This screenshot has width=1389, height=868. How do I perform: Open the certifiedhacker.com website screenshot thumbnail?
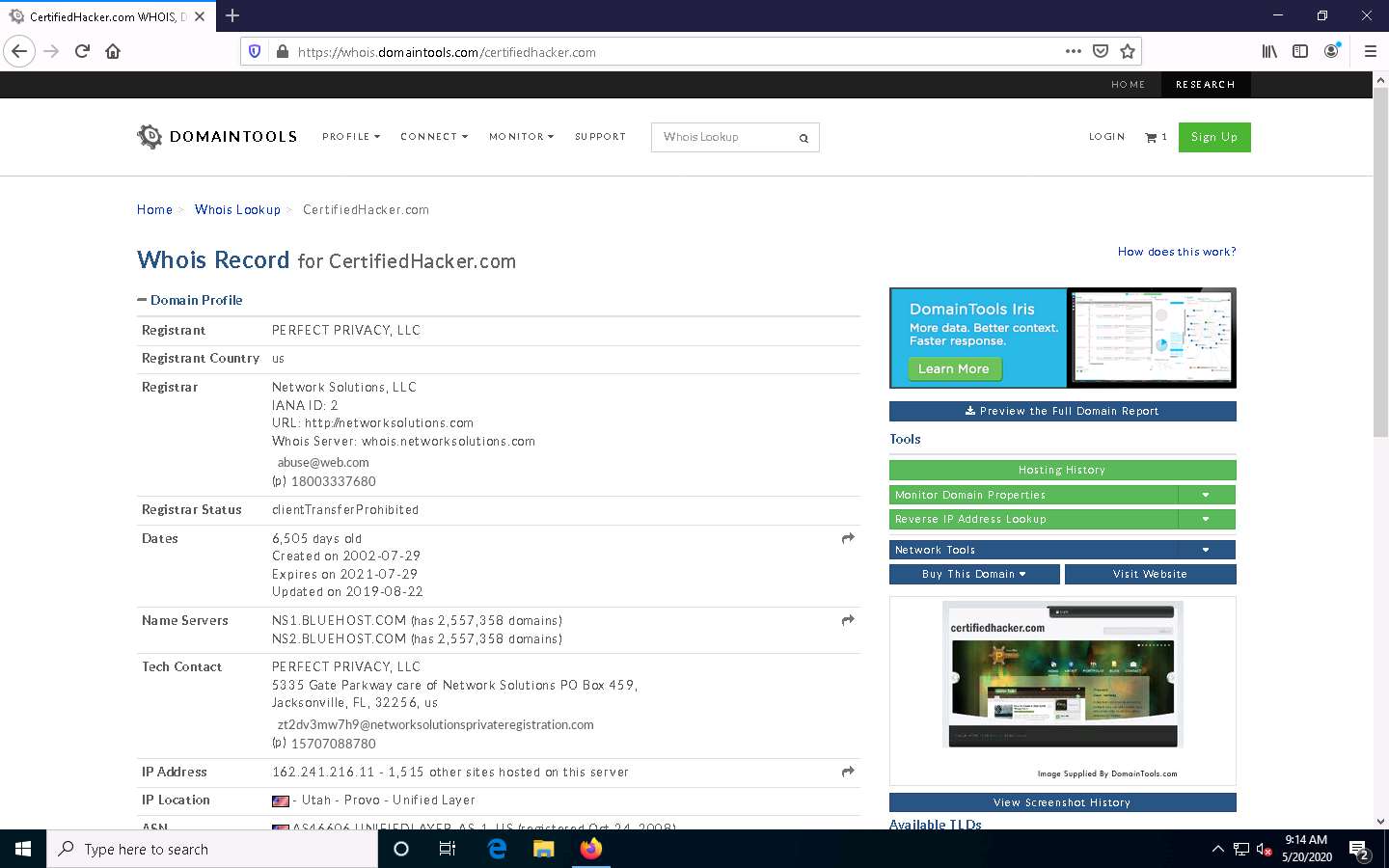pyautogui.click(x=1062, y=674)
